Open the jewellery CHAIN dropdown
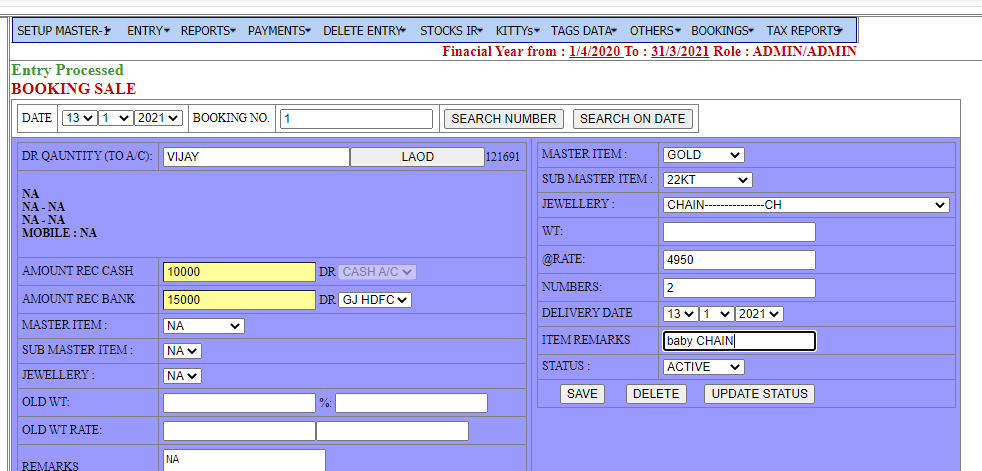This screenshot has height=471, width=982. 805,205
